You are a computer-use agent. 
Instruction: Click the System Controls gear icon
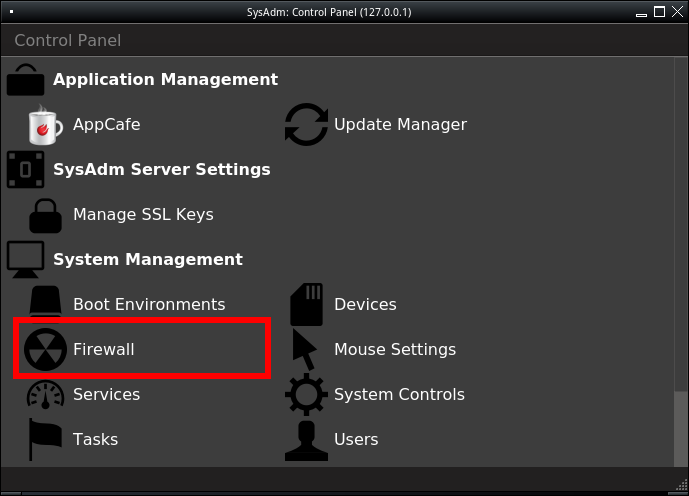pos(306,395)
